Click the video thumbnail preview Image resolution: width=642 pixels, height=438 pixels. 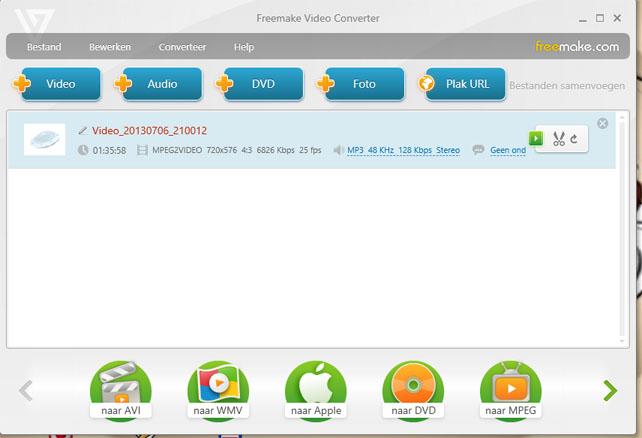tap(44, 139)
